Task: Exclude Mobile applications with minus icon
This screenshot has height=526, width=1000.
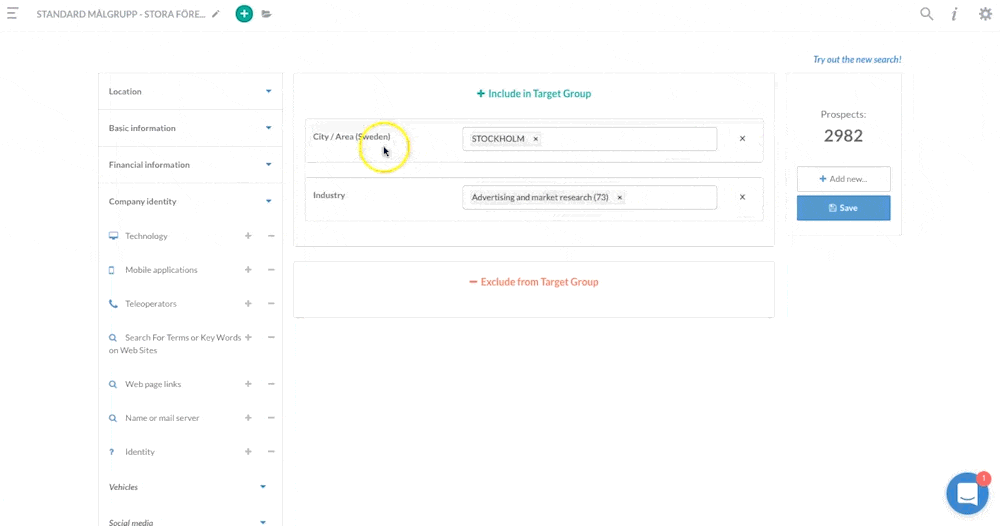Action: point(271,270)
